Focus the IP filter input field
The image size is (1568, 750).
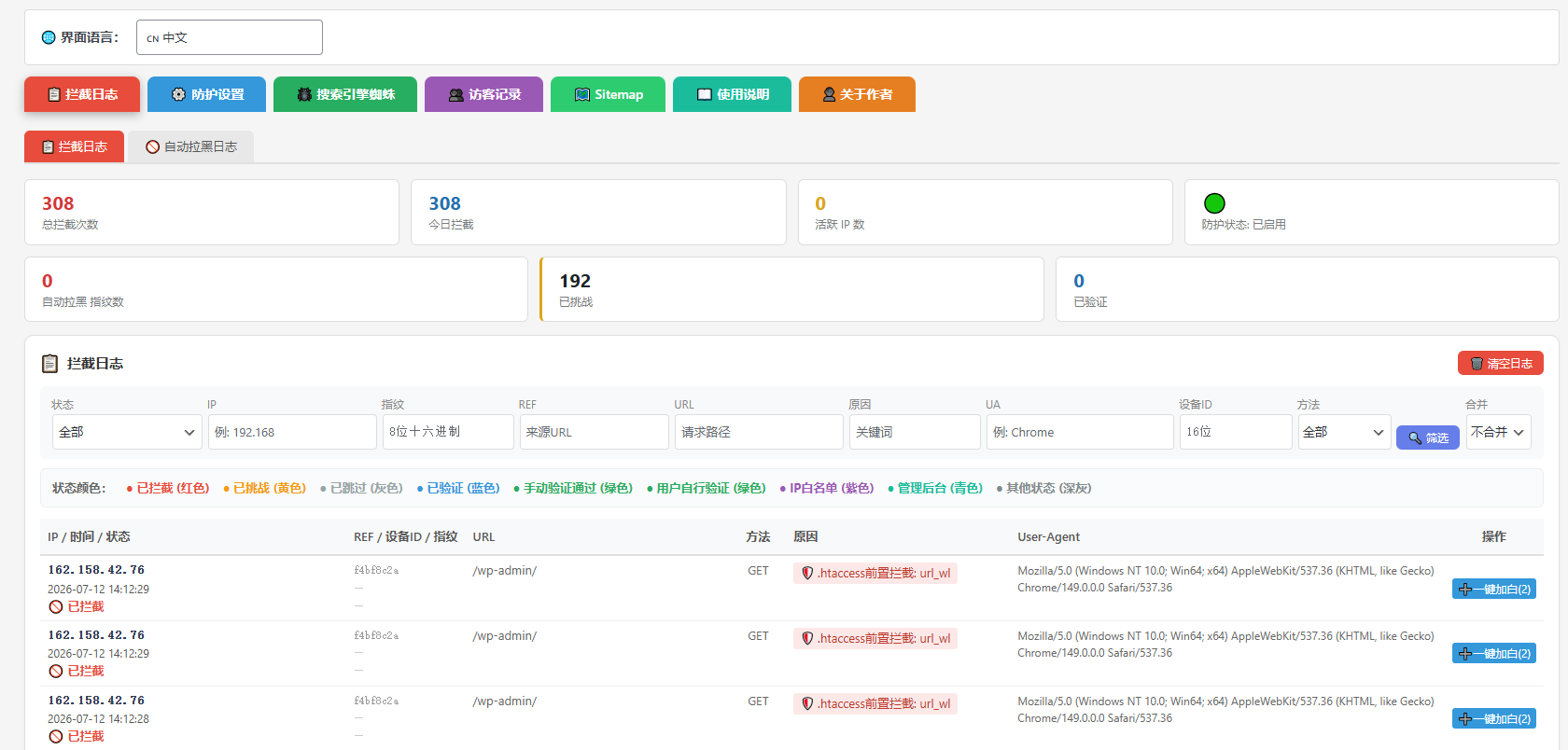[292, 432]
